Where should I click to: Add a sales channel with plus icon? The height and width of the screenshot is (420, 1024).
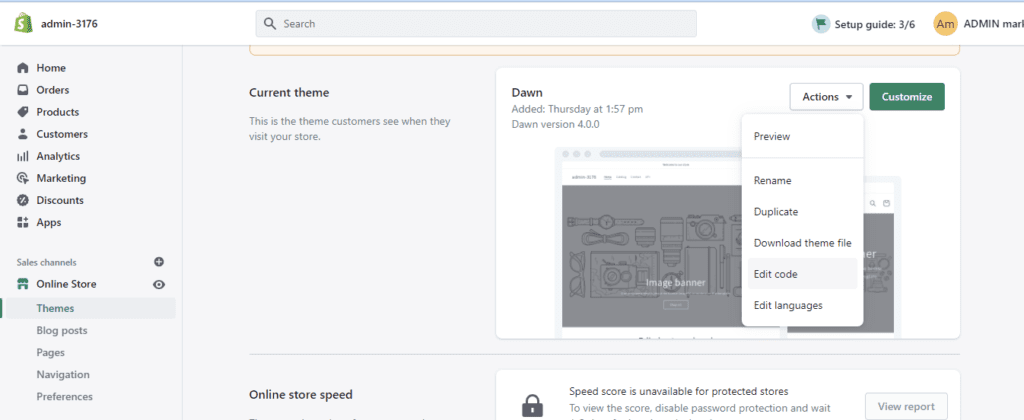pyautogui.click(x=159, y=262)
